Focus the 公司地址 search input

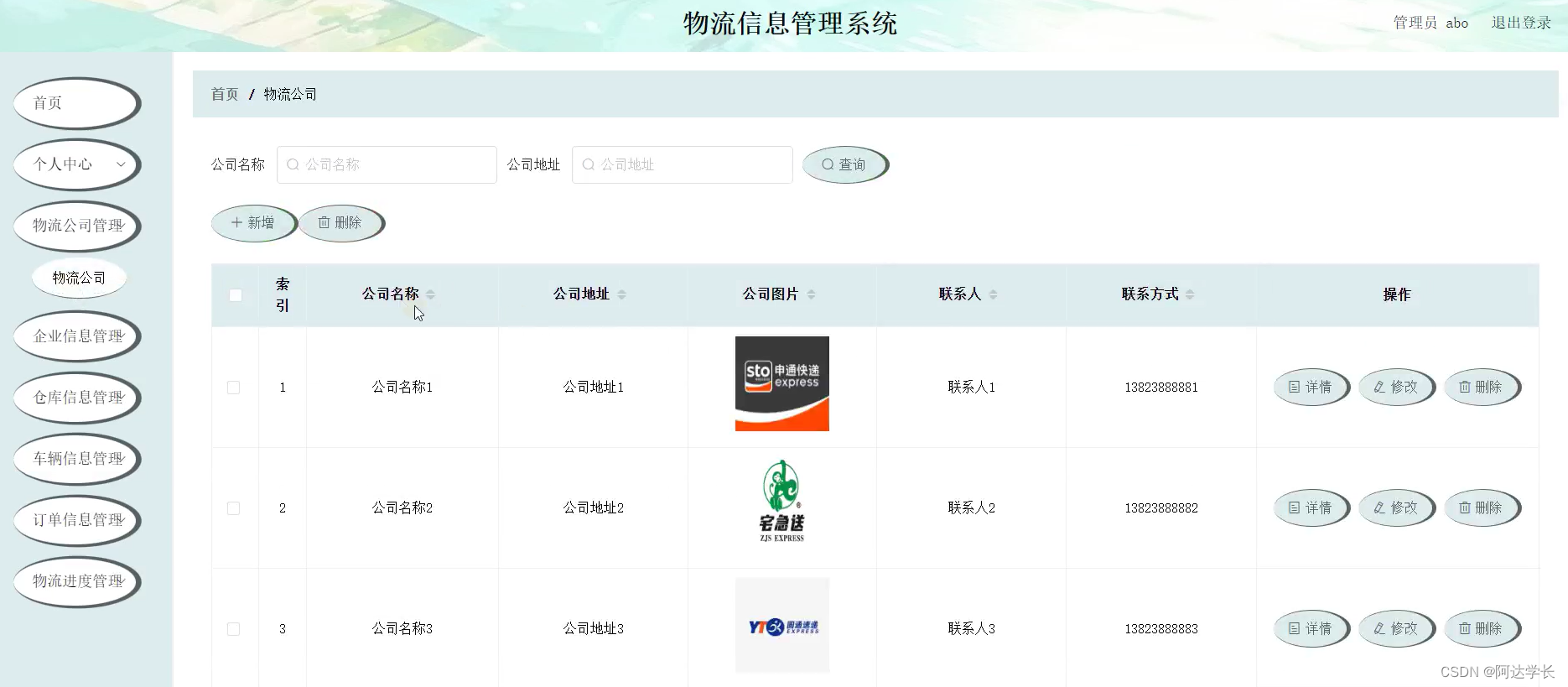683,164
